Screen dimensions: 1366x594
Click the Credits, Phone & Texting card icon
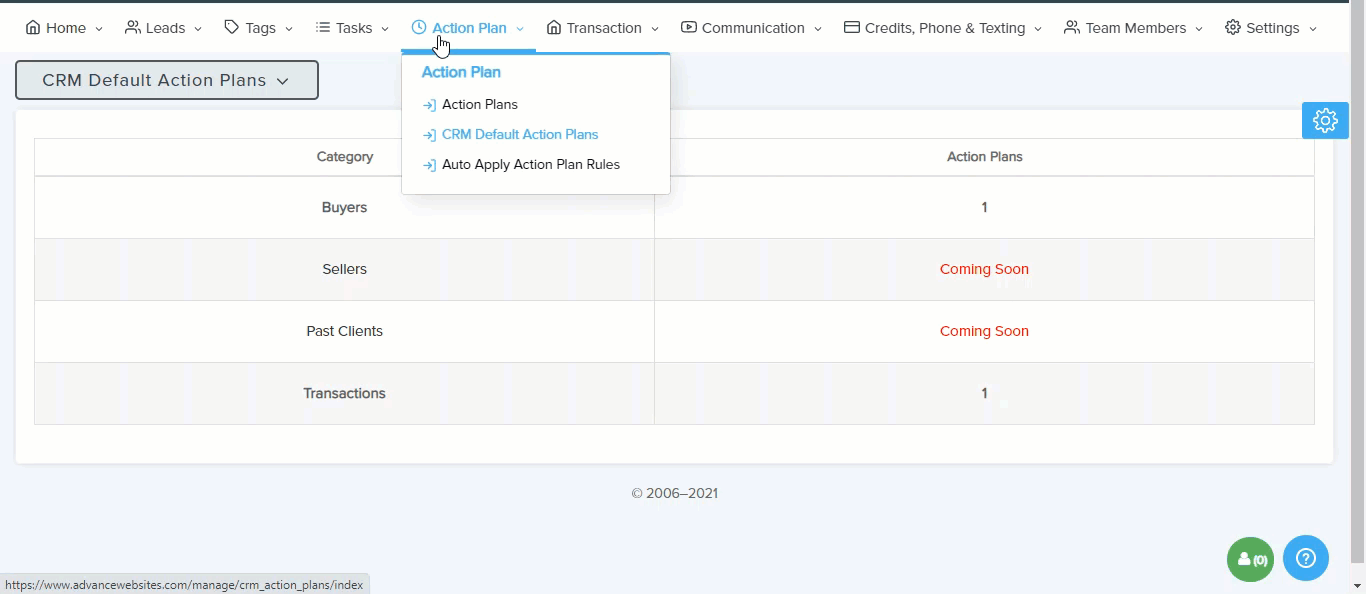coord(852,28)
